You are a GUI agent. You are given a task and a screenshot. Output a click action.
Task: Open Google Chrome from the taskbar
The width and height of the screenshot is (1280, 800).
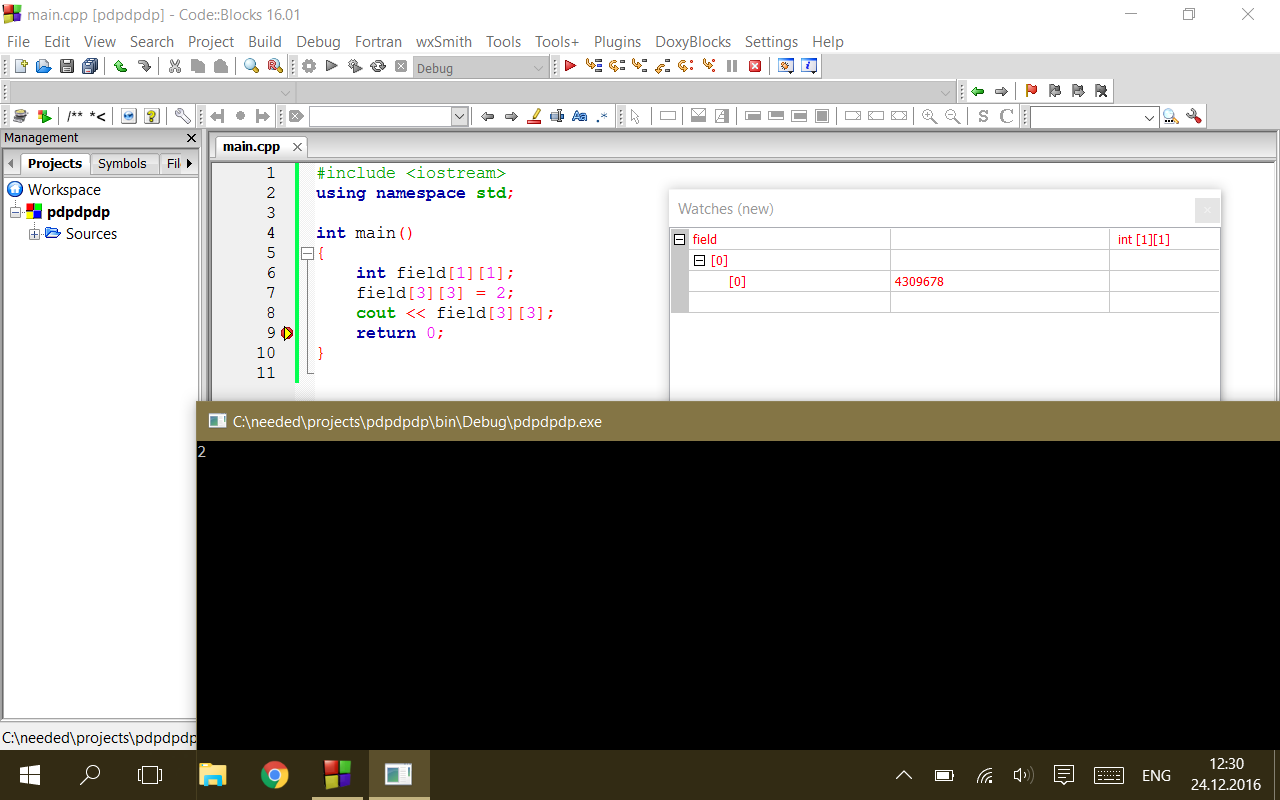274,775
